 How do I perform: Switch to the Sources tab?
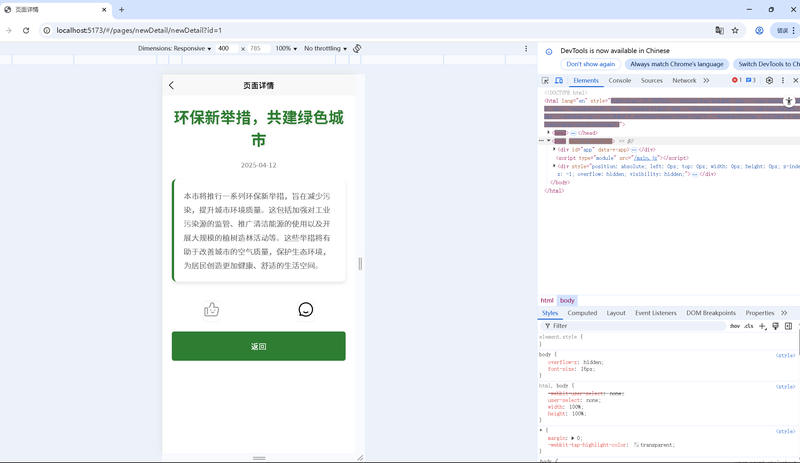click(x=652, y=81)
